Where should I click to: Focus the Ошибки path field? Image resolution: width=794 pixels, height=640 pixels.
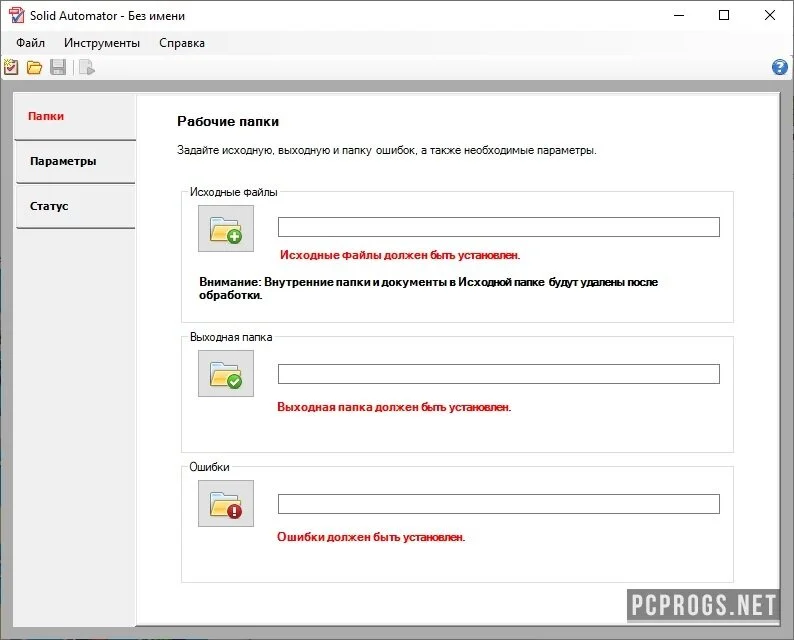(x=499, y=504)
